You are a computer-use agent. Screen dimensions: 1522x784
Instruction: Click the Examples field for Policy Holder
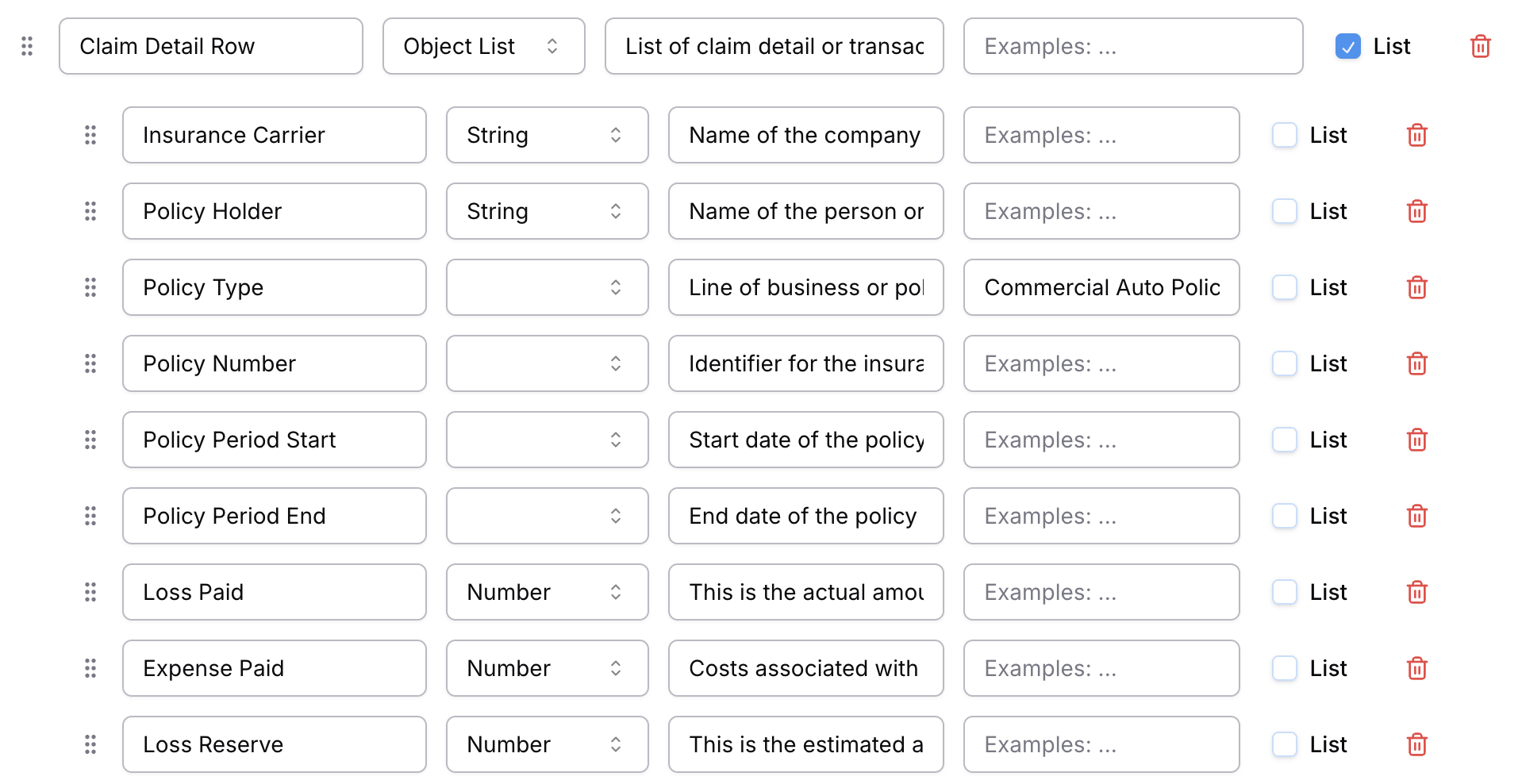tap(1101, 211)
